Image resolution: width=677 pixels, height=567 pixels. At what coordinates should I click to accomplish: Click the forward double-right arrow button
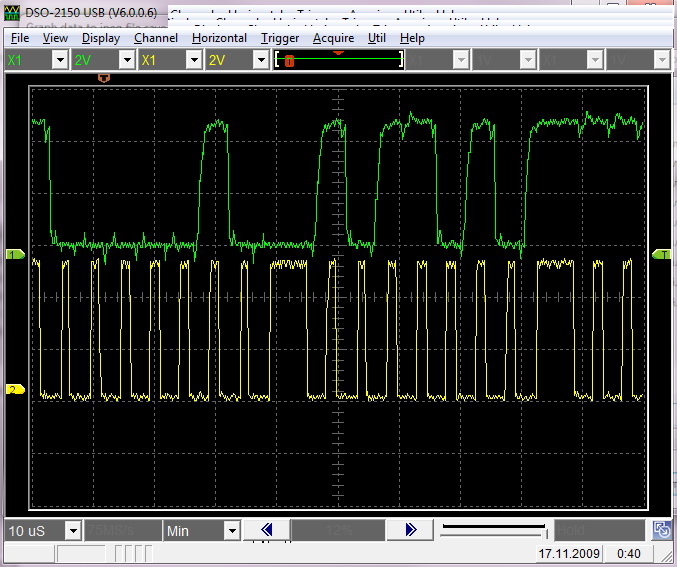(409, 530)
